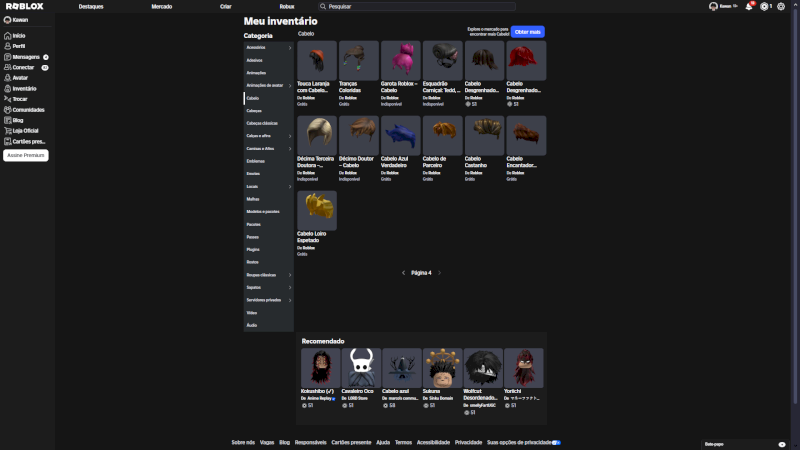Viewport: 800px width, 450px height.
Task: Select the Emblemas category
Action: pyautogui.click(x=256, y=161)
